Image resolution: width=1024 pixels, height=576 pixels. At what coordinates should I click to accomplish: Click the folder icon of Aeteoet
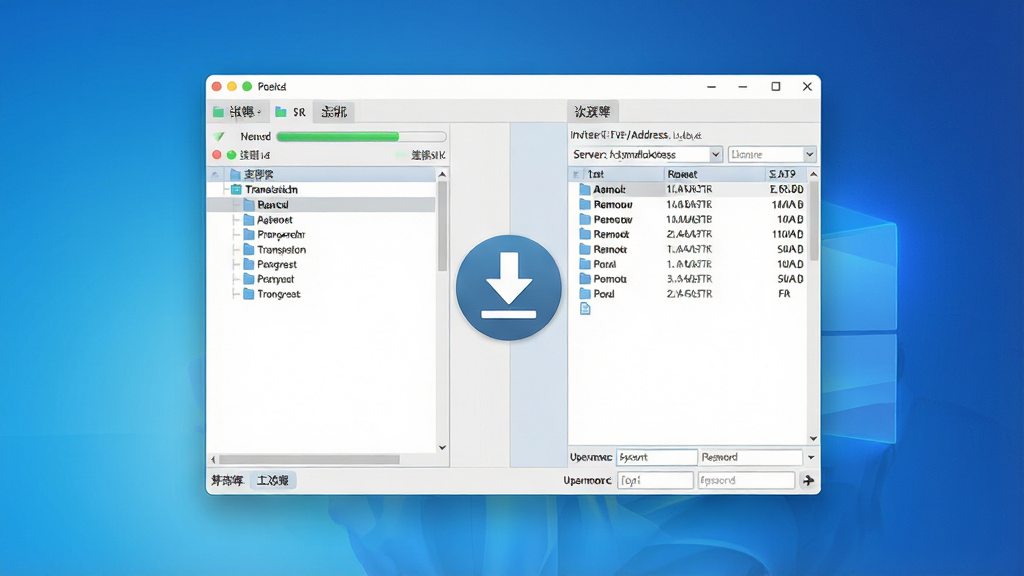tap(249, 219)
